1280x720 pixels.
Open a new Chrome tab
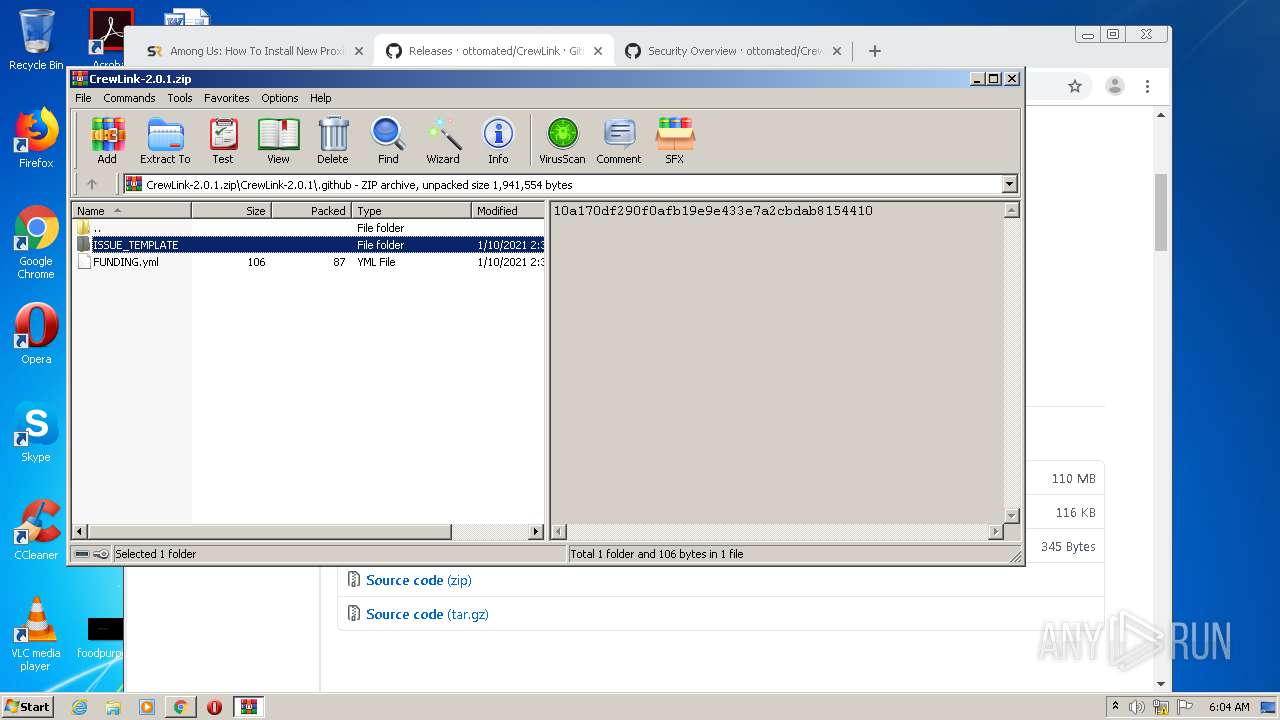coord(874,51)
